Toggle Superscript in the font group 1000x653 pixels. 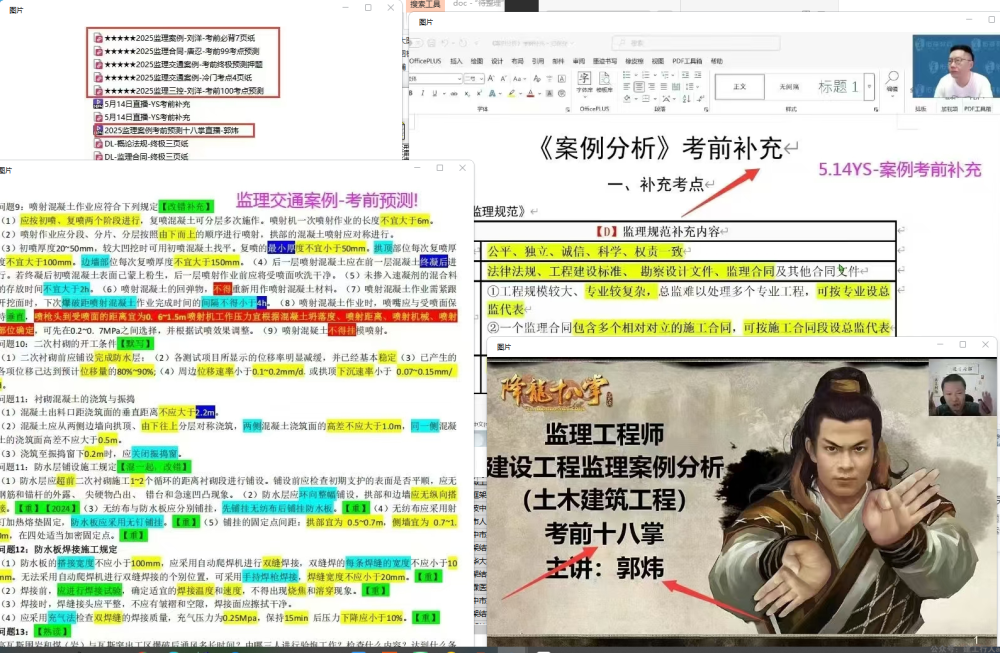coord(480,93)
